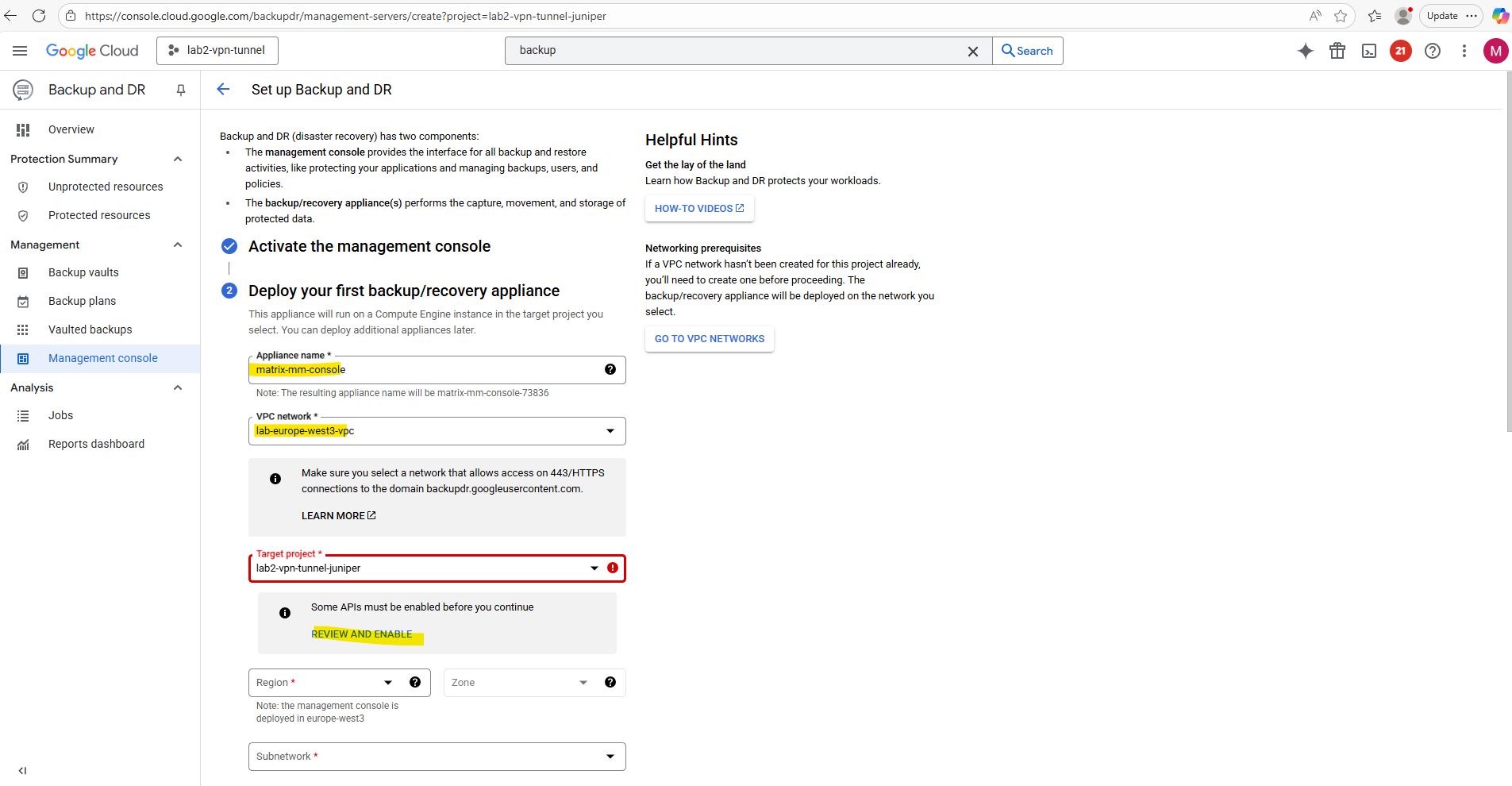Open the Gemini AI assistant sparkle icon
The width and height of the screenshot is (1512, 786).
pos(1305,51)
